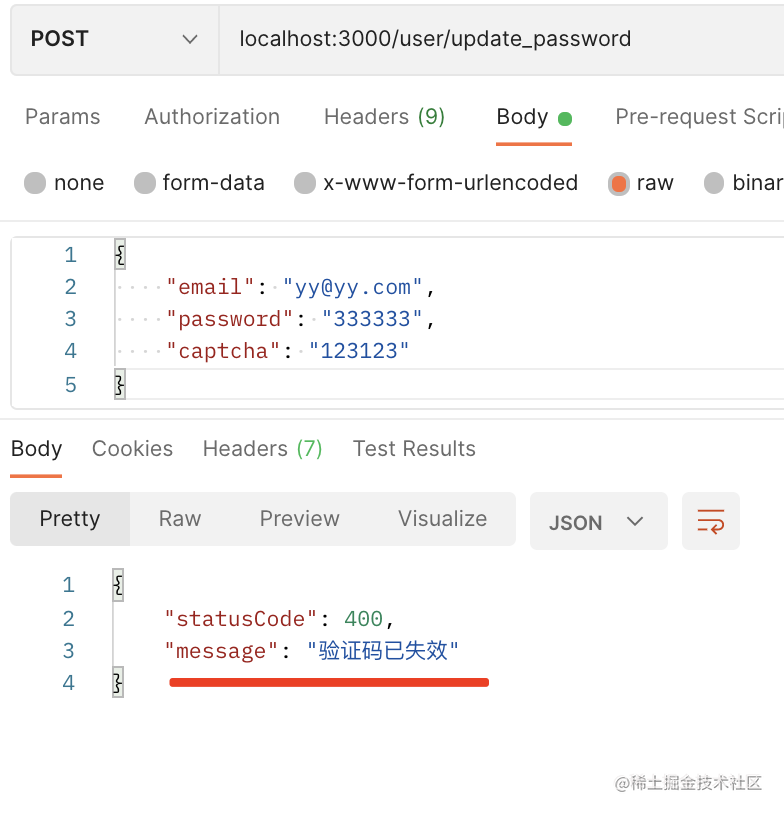Select the raw body type radio

pyautogui.click(x=620, y=183)
